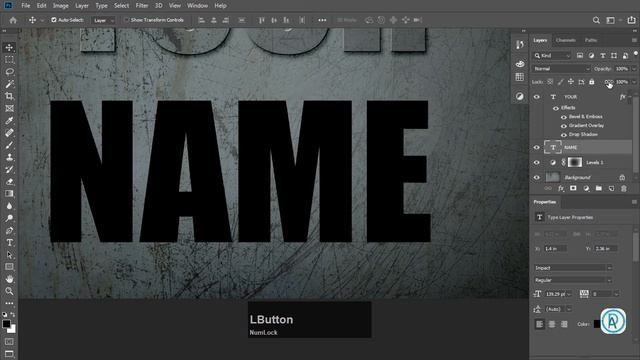Viewport: 640px width, 360px height.
Task: Open the Search magnifier in top bar
Action: [596, 20]
